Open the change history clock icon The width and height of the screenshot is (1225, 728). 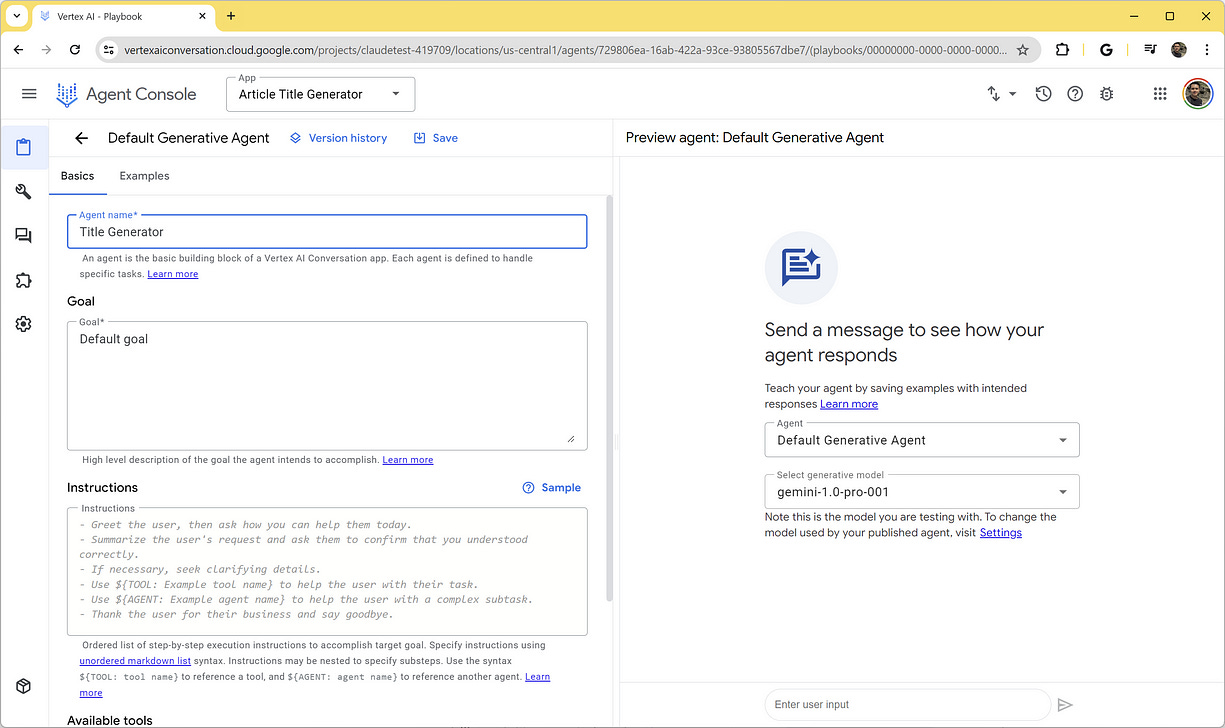pyautogui.click(x=1043, y=93)
